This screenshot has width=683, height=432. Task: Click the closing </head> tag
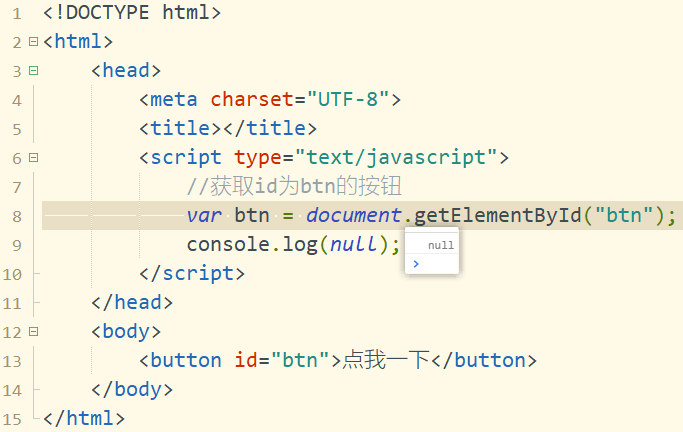(132, 302)
